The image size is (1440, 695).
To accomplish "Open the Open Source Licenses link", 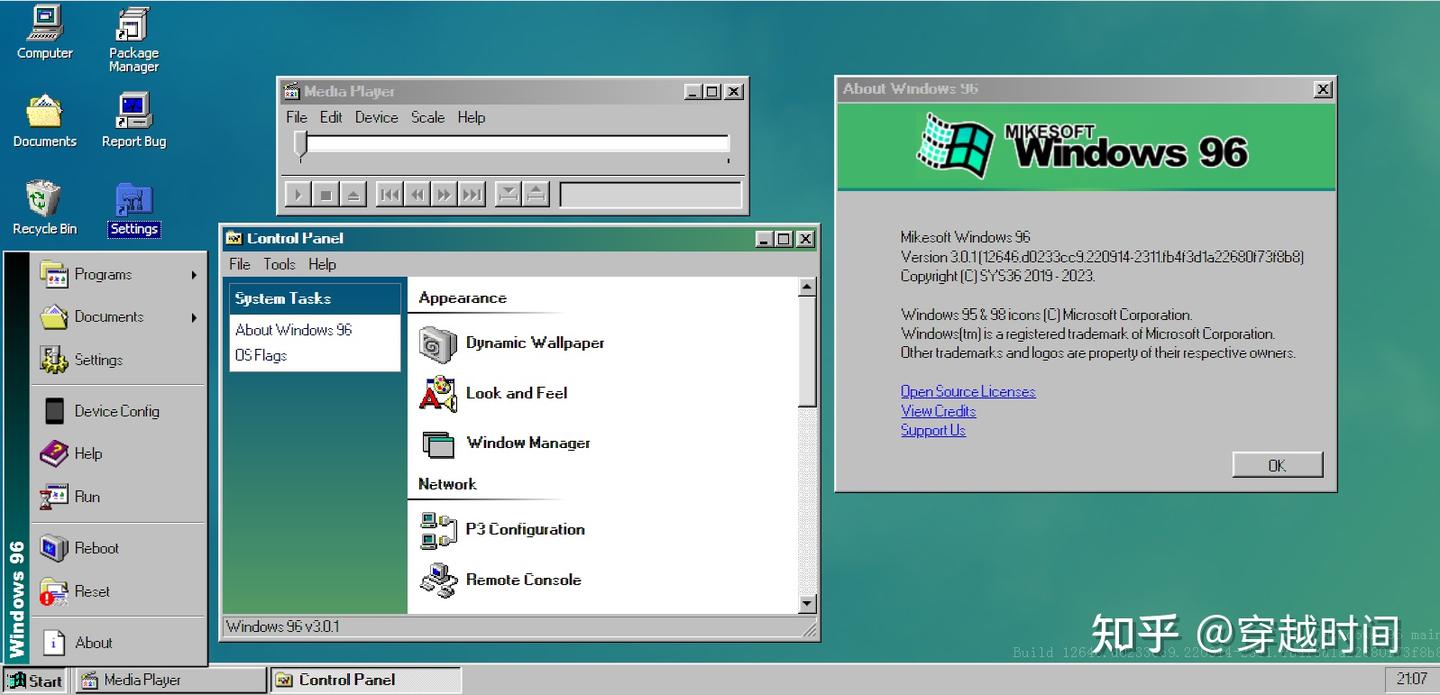I will (x=967, y=391).
